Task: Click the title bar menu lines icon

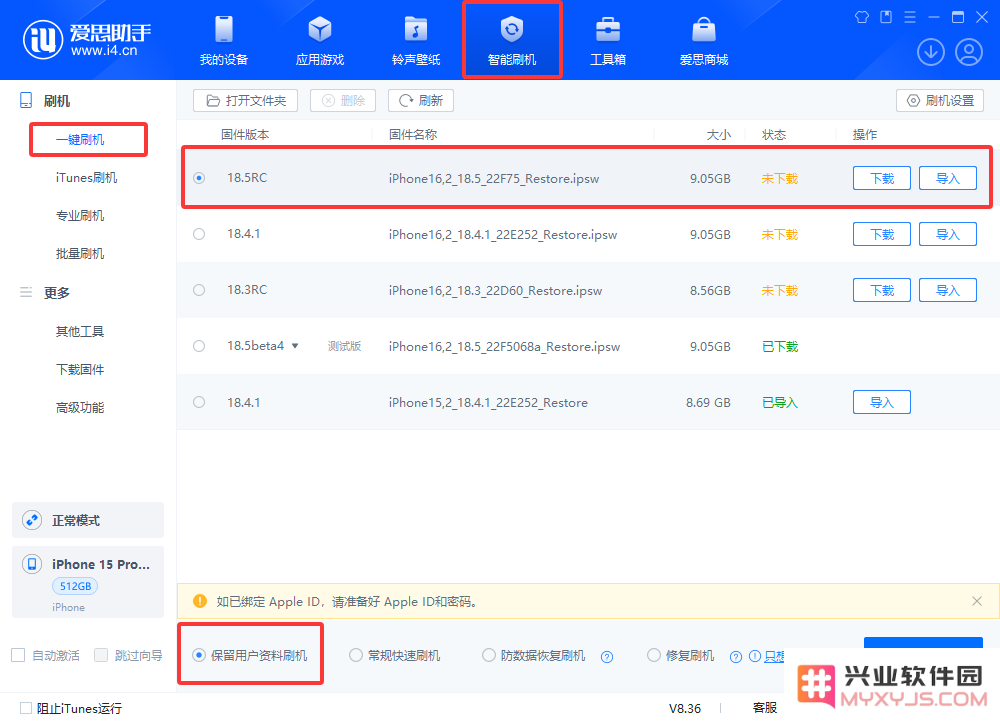Action: coord(910,17)
